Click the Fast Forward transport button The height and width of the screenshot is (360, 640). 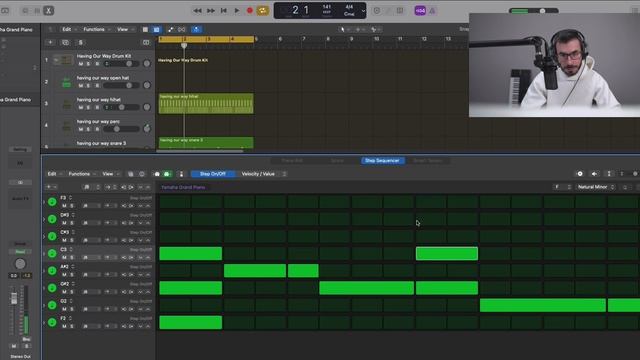(x=211, y=11)
